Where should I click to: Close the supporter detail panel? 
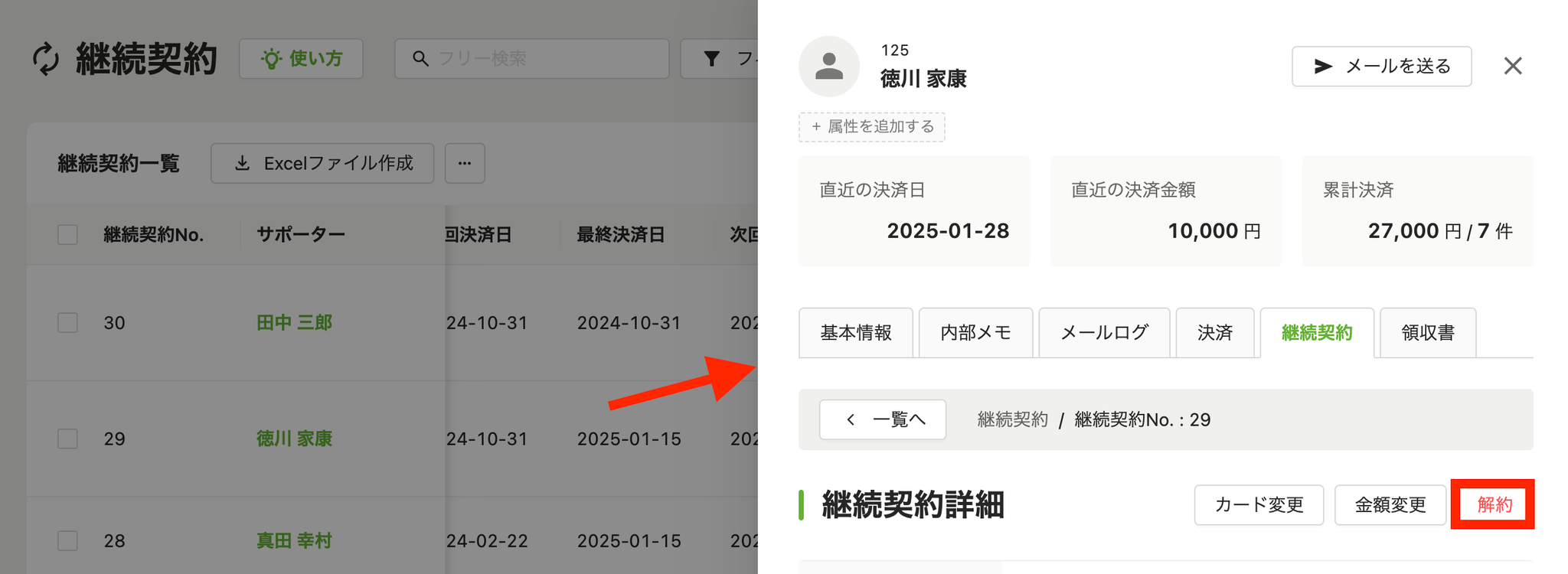[1513, 66]
